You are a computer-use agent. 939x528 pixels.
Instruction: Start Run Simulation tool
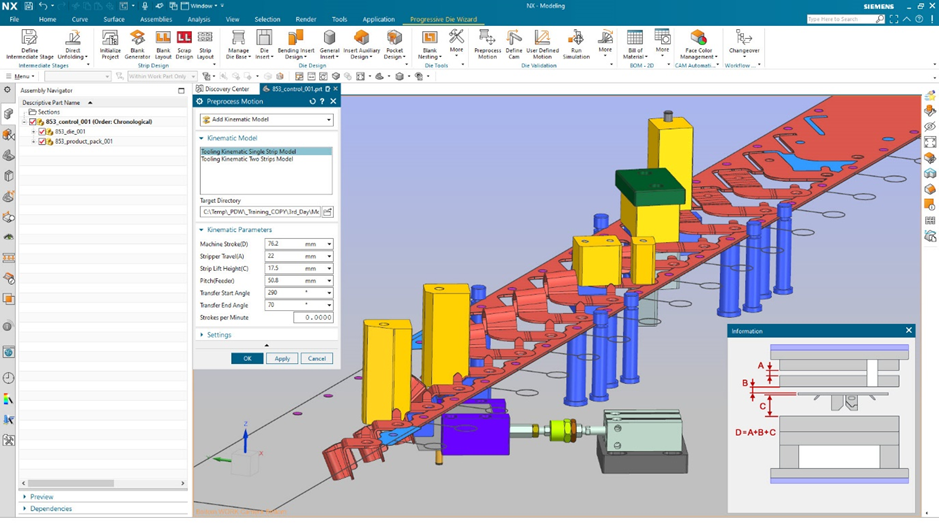click(x=576, y=45)
